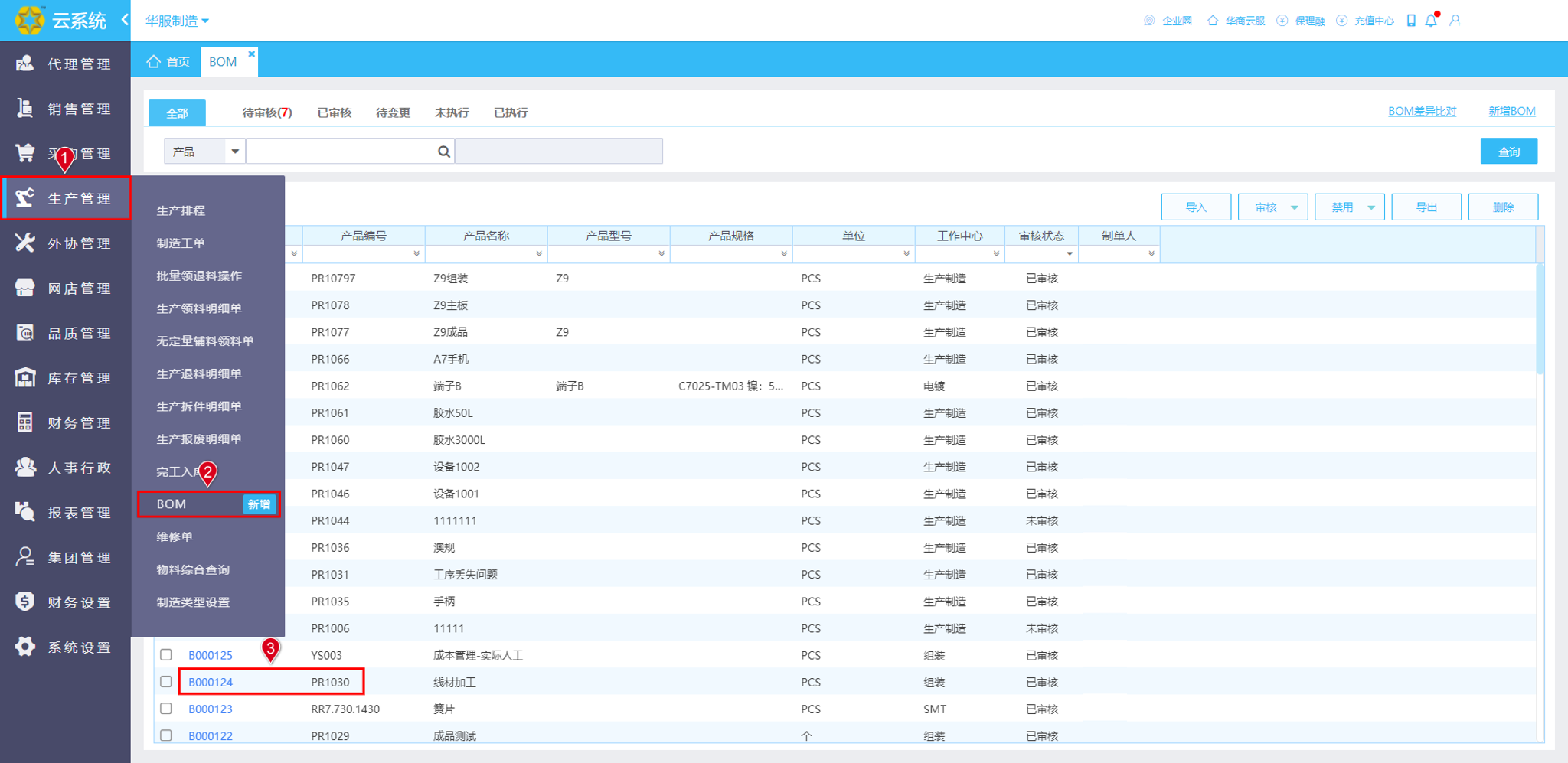Click the mobile phone icon
1568x763 pixels.
[x=1411, y=21]
